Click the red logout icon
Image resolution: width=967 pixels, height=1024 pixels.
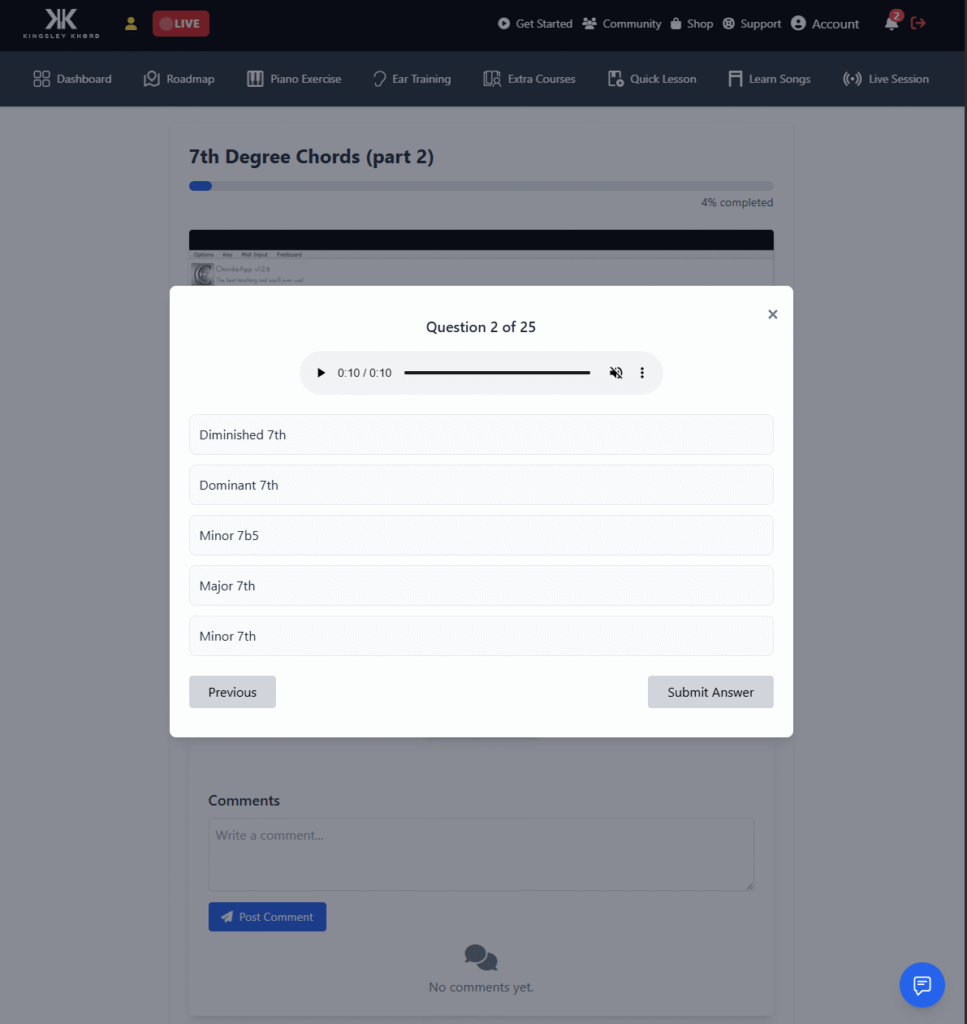[919, 23]
